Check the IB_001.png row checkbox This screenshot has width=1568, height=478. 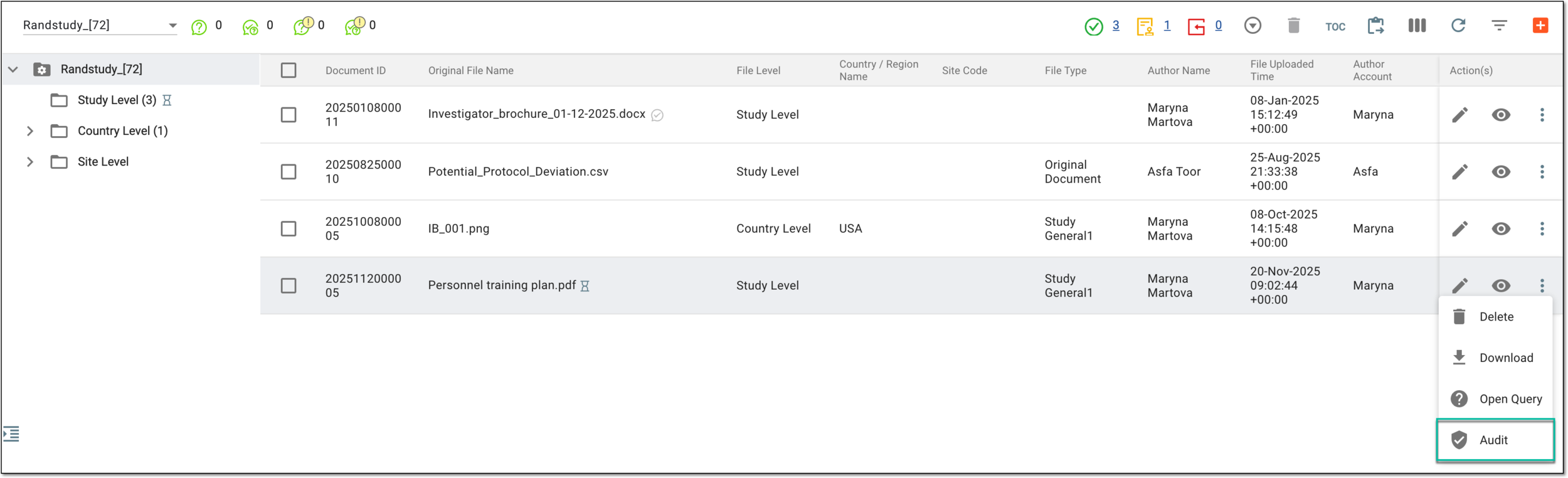click(289, 229)
